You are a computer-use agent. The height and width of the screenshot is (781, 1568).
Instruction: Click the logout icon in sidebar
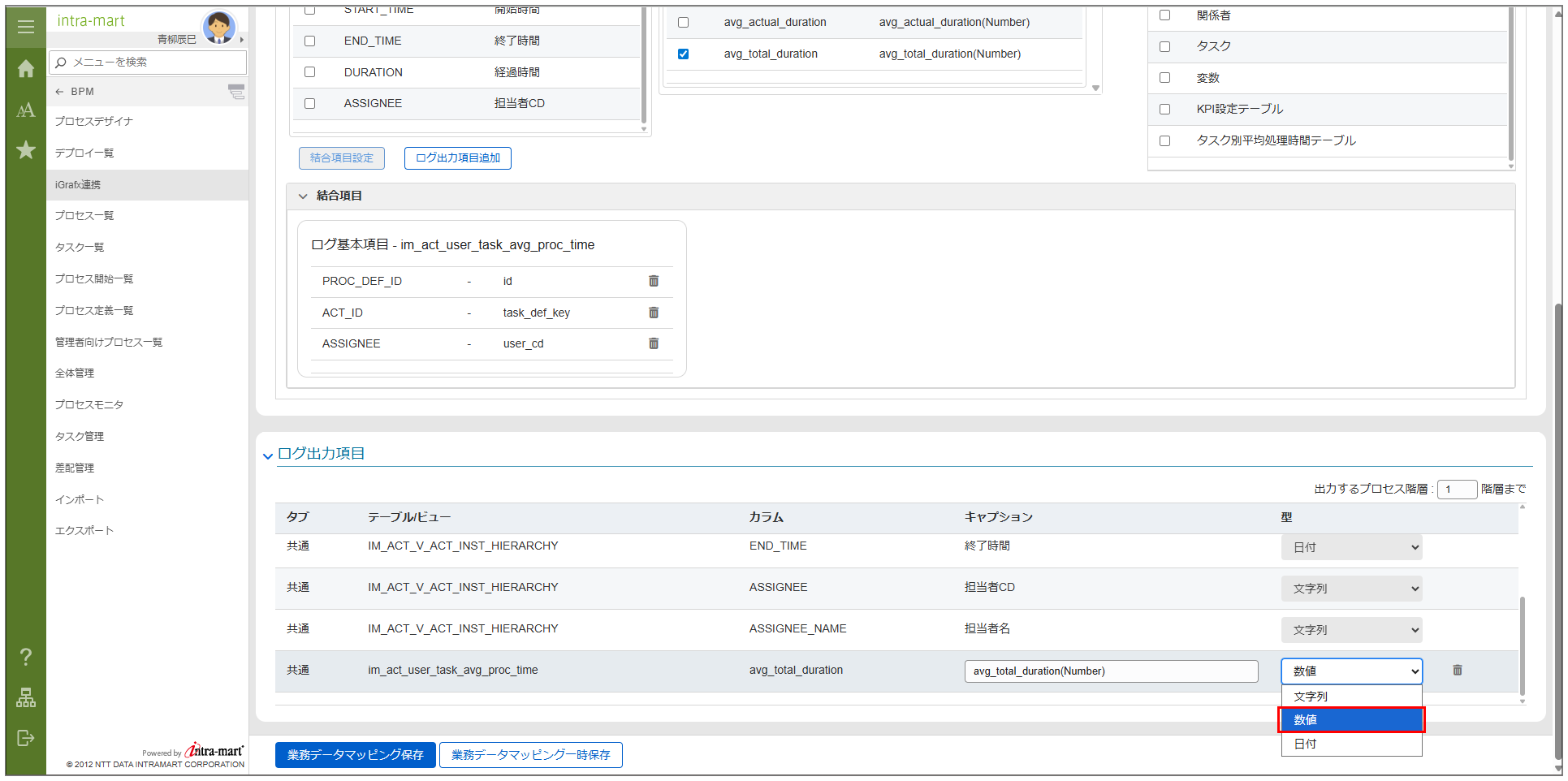point(26,738)
